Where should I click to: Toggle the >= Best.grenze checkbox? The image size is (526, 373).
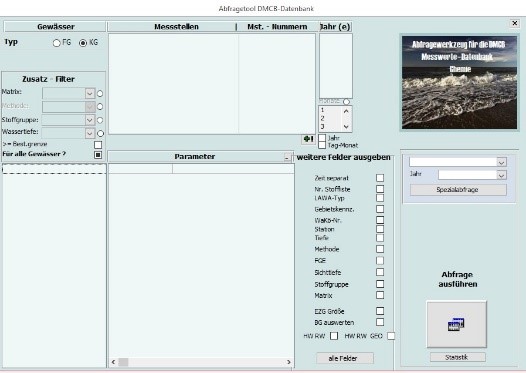click(98, 145)
